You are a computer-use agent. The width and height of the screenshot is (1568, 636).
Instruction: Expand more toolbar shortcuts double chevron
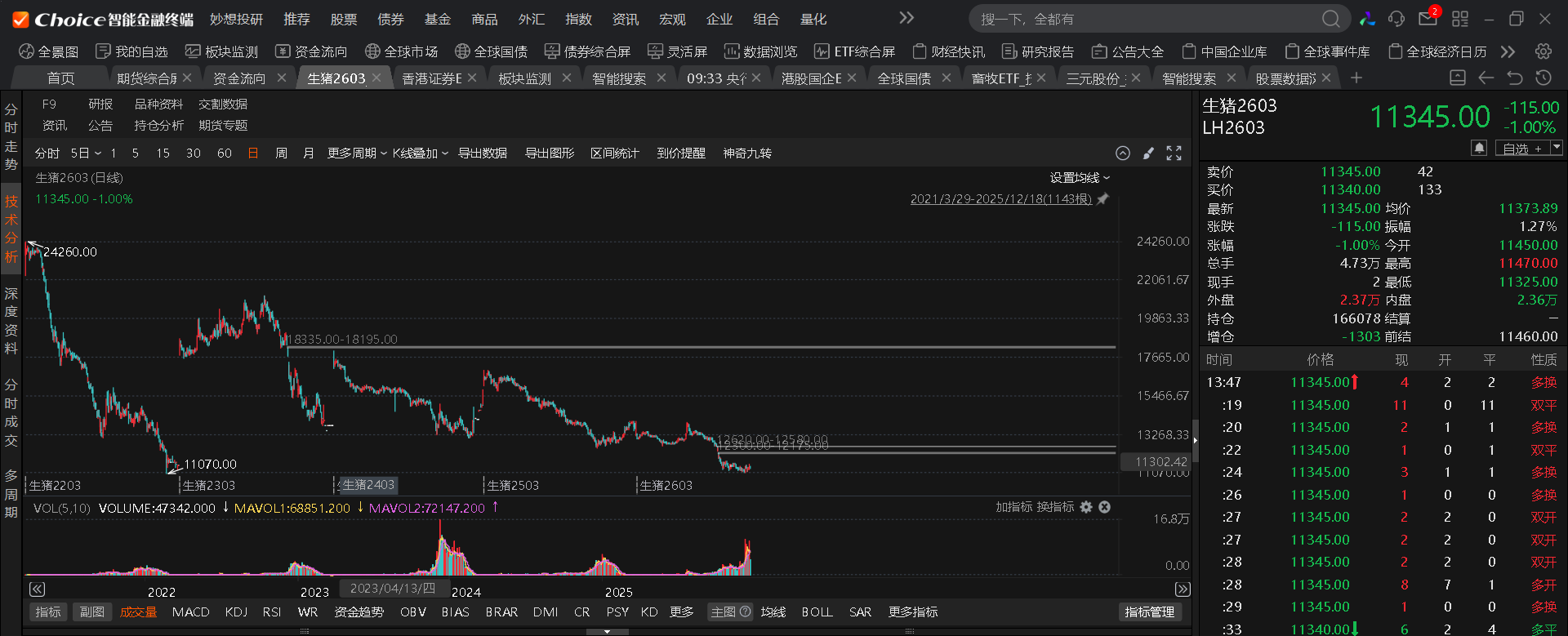tap(1508, 51)
